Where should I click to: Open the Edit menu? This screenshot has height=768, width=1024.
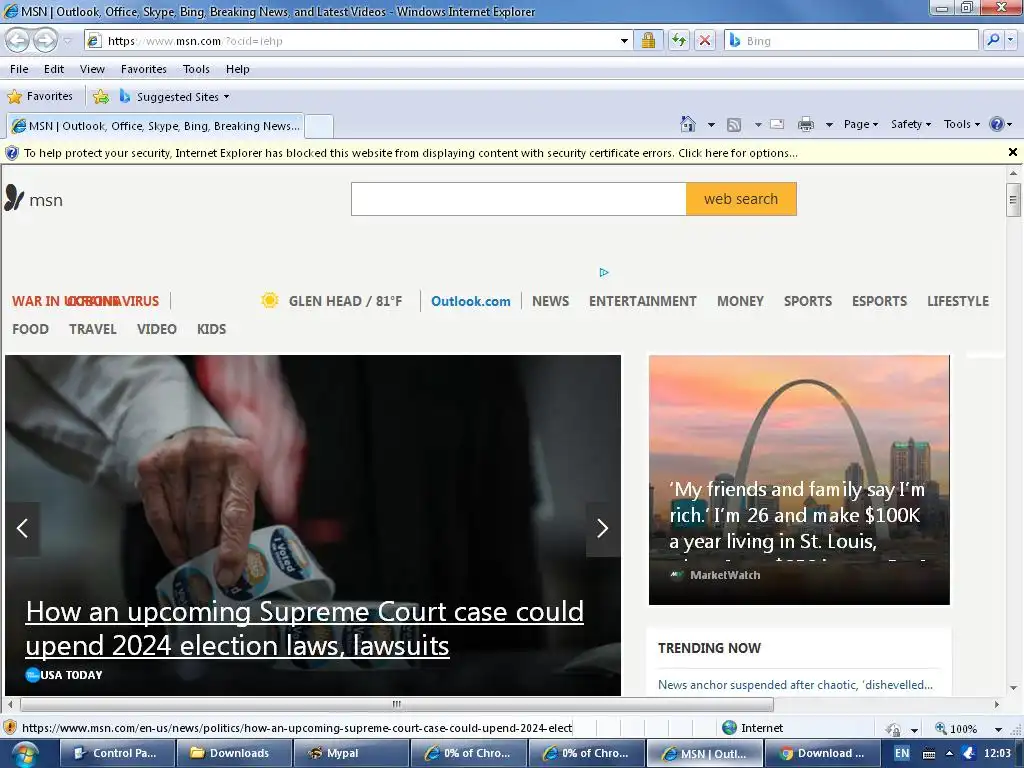[54, 69]
